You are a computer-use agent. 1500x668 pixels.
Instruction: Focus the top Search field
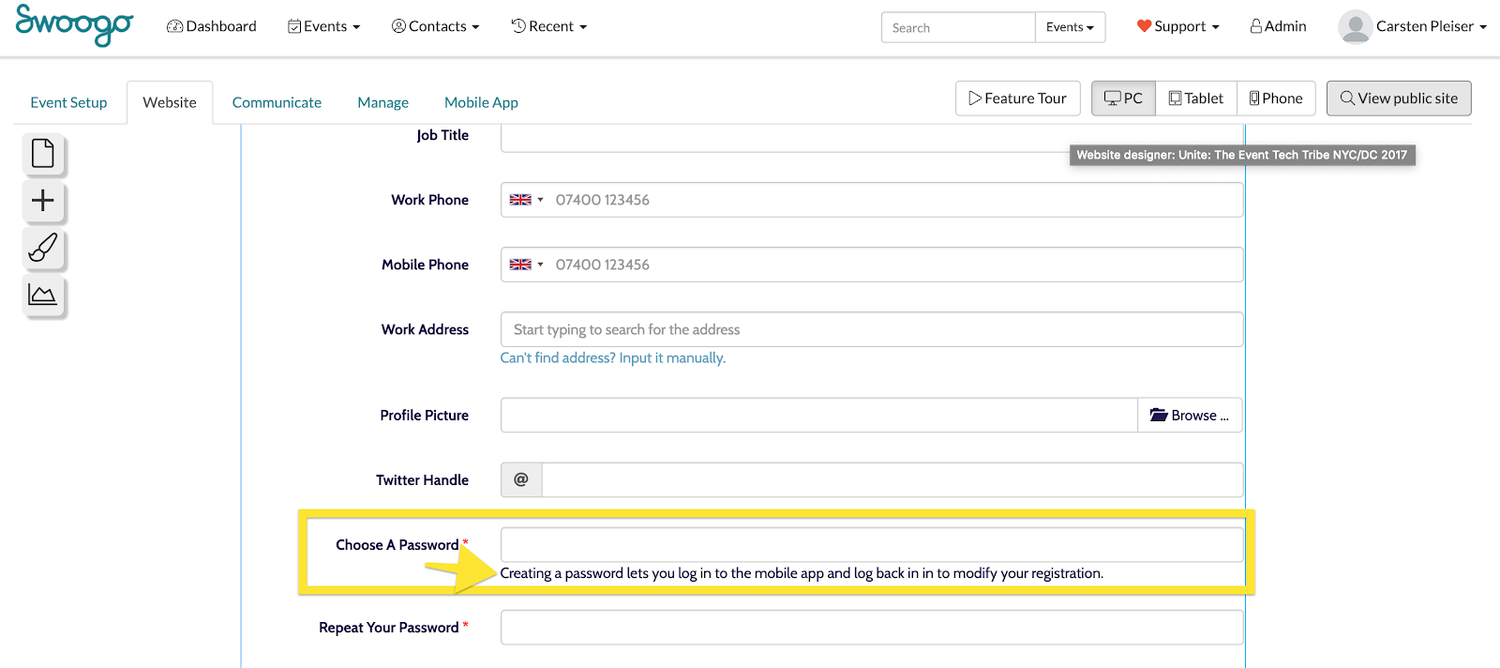(958, 27)
